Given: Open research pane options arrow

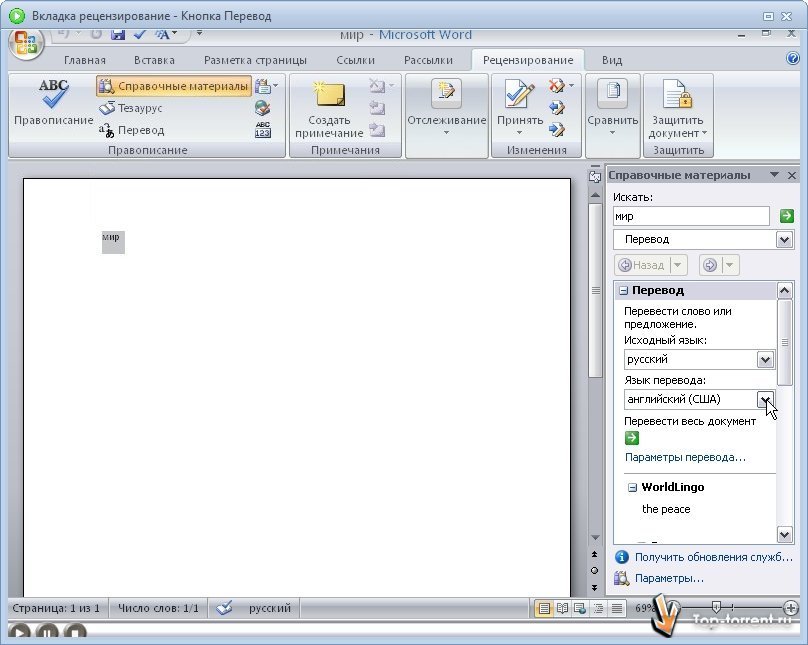Looking at the screenshot, I should click(x=774, y=175).
